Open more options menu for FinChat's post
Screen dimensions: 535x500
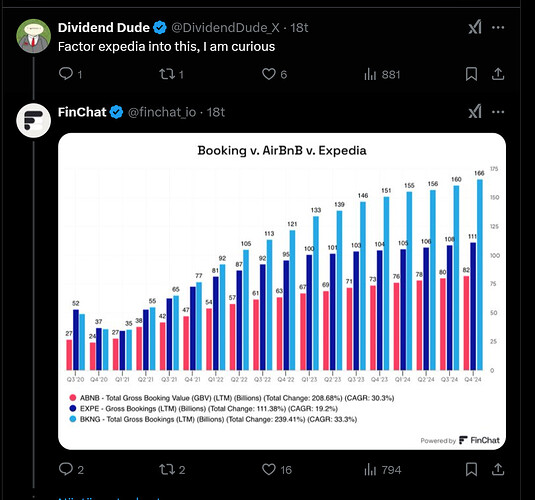tap(498, 112)
